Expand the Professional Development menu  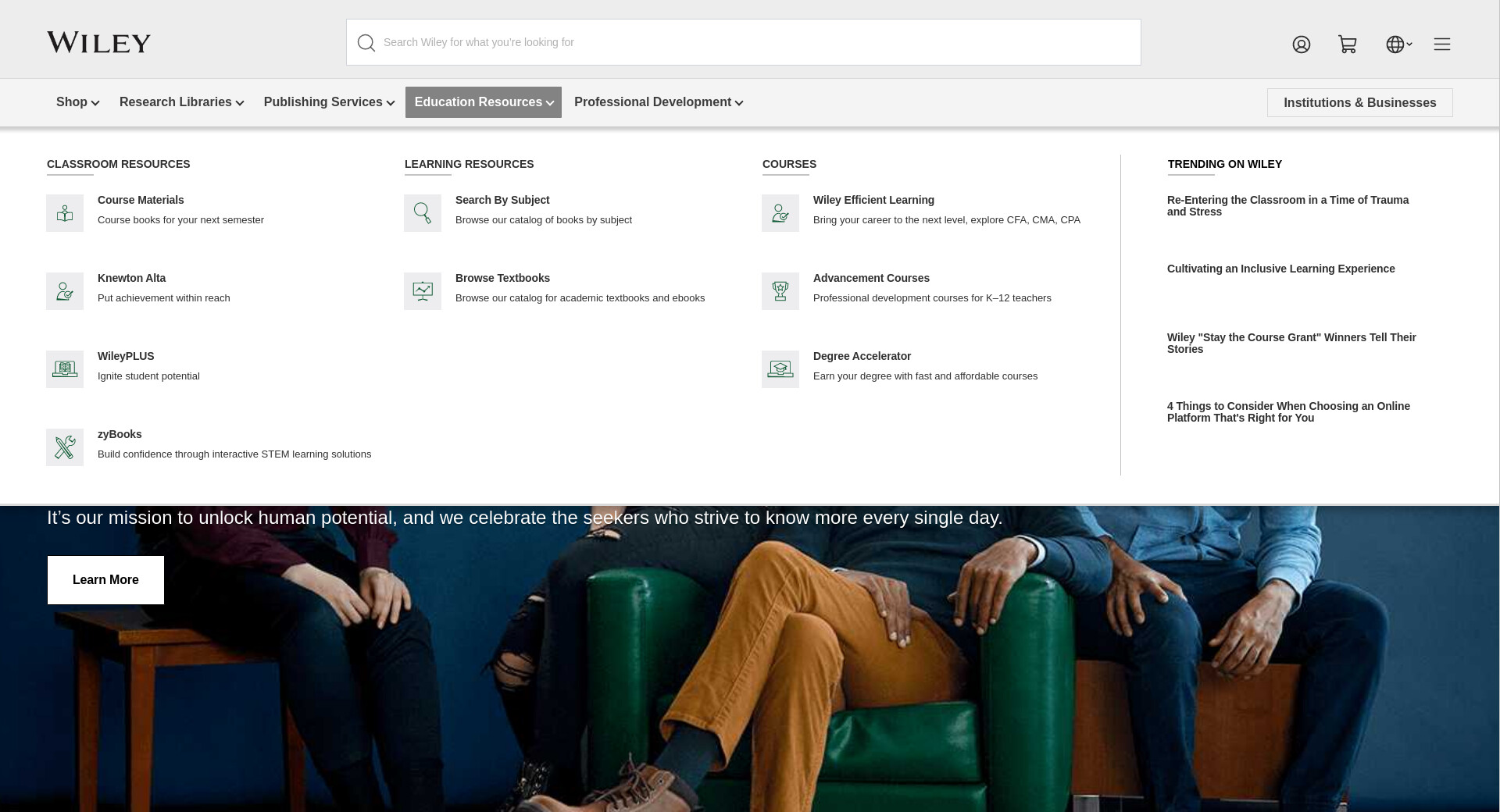click(x=659, y=102)
